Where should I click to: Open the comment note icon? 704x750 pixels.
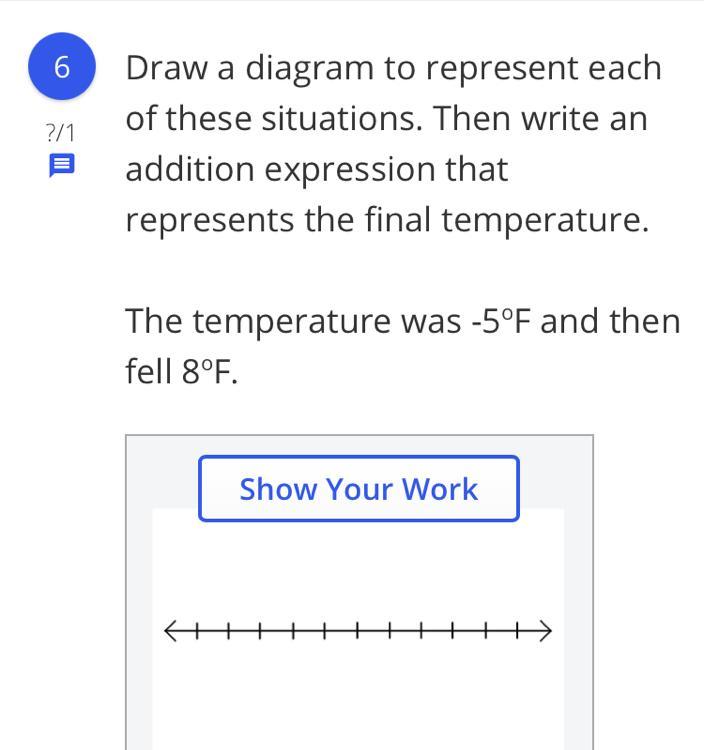tap(61, 166)
